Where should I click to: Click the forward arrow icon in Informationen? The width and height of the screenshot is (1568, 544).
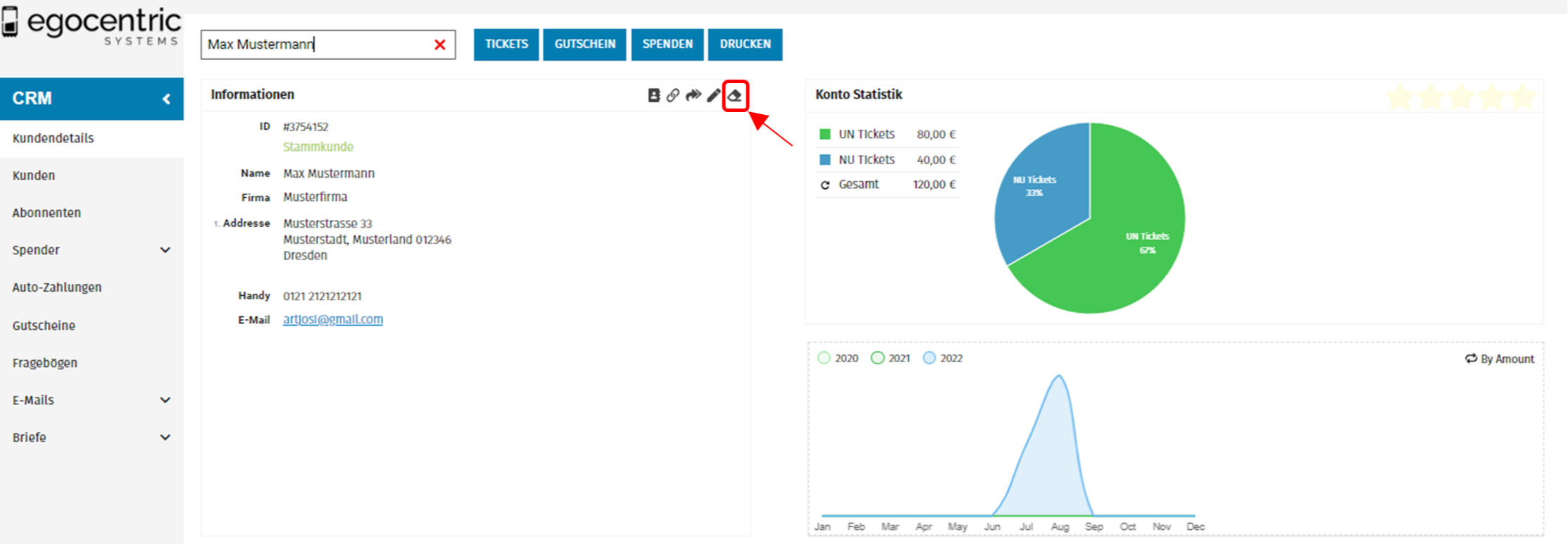tap(694, 95)
